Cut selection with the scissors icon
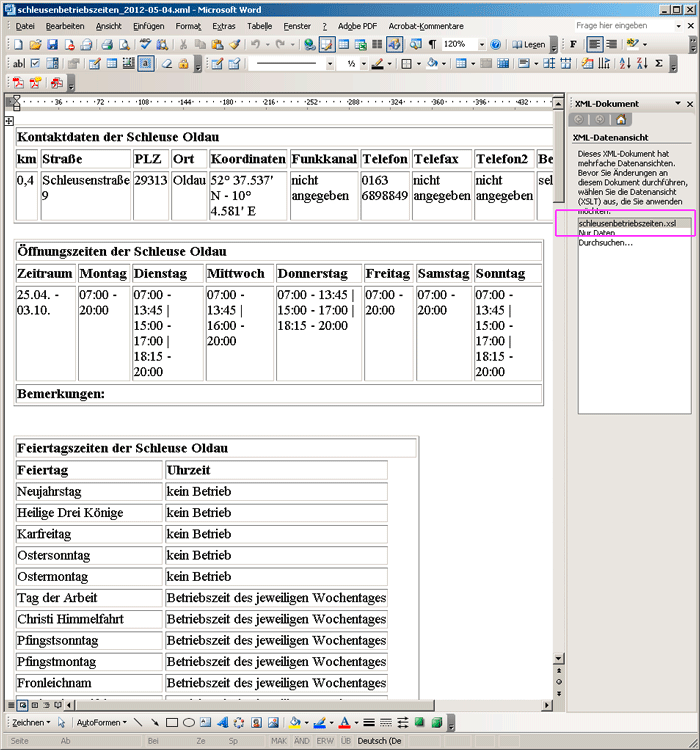700x750 pixels. [183, 44]
